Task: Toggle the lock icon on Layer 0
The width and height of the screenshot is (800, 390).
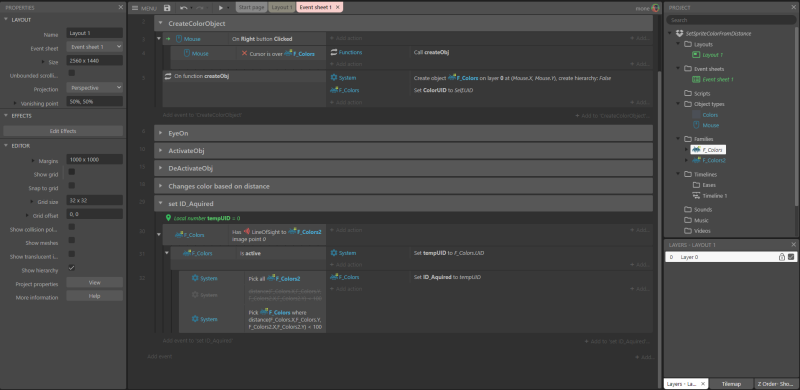Action: point(782,257)
